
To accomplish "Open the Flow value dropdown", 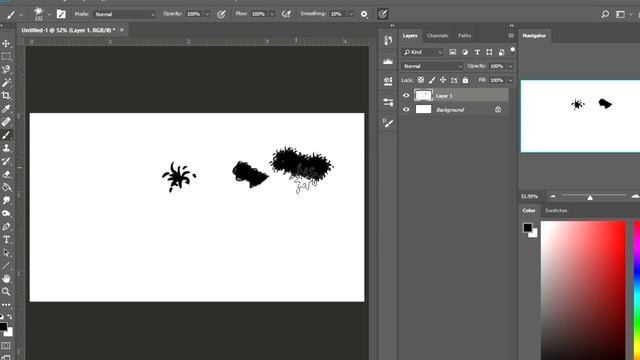I will coord(272,14).
